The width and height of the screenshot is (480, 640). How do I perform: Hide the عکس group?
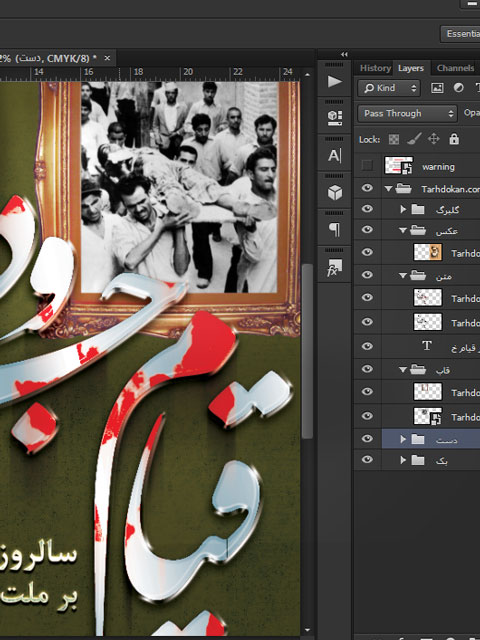pos(367,229)
